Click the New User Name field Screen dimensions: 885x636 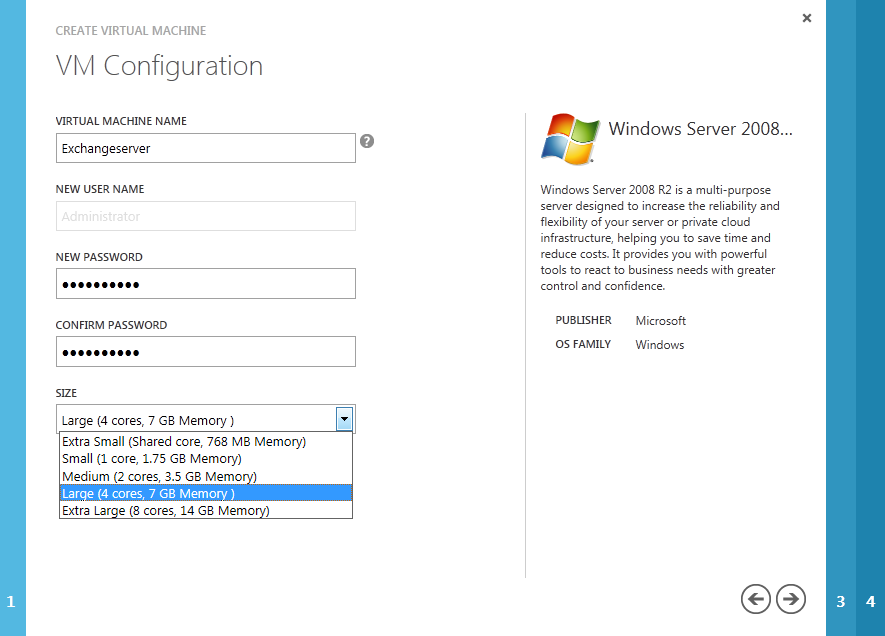(205, 216)
